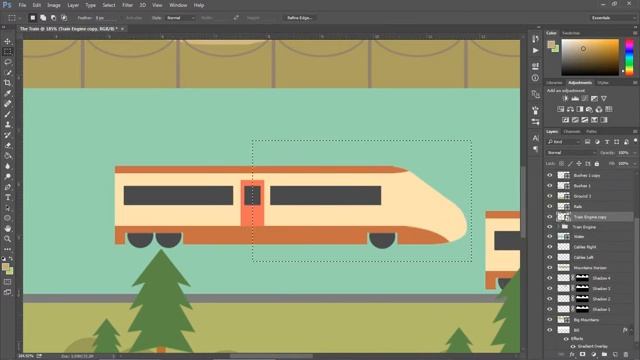Image resolution: width=640 pixels, height=360 pixels.
Task: Click the hue spectrum slider
Action: (x=629, y=57)
